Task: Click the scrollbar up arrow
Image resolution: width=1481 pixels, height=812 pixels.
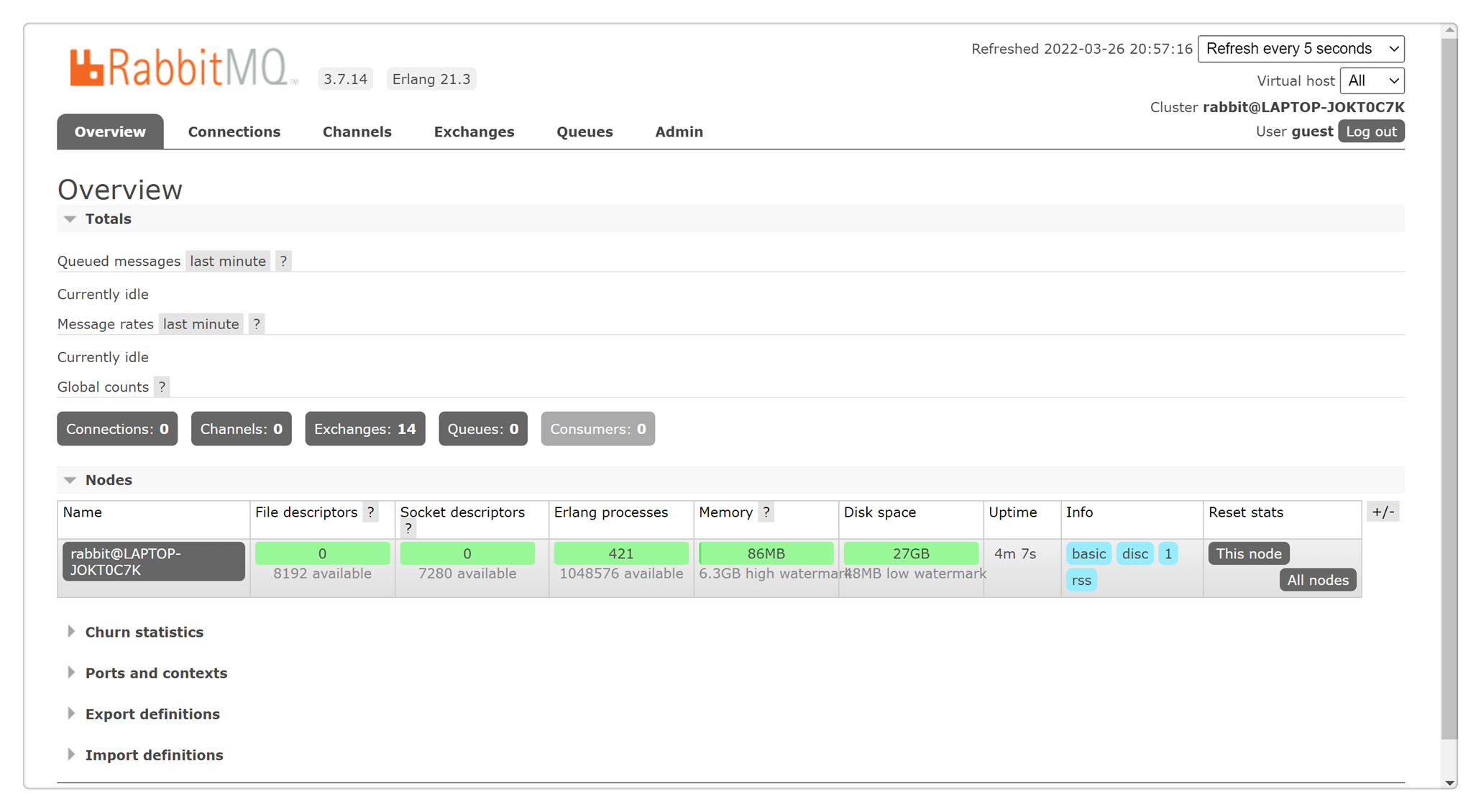Action: 1449,30
